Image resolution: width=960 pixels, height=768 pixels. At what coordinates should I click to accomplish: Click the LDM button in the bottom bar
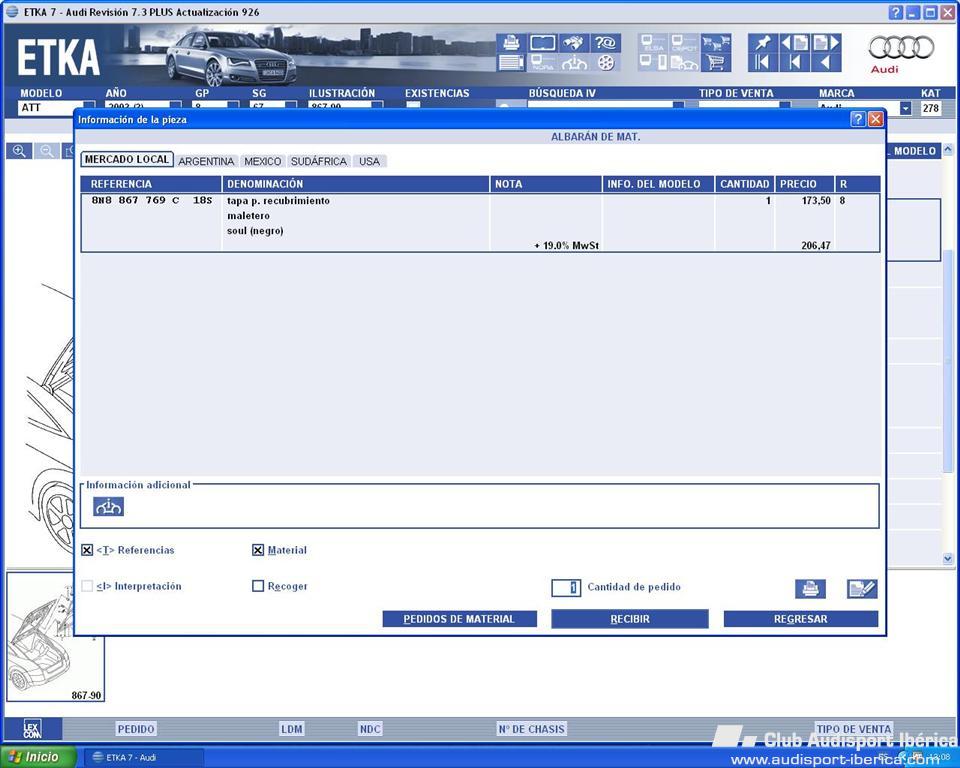(x=292, y=729)
